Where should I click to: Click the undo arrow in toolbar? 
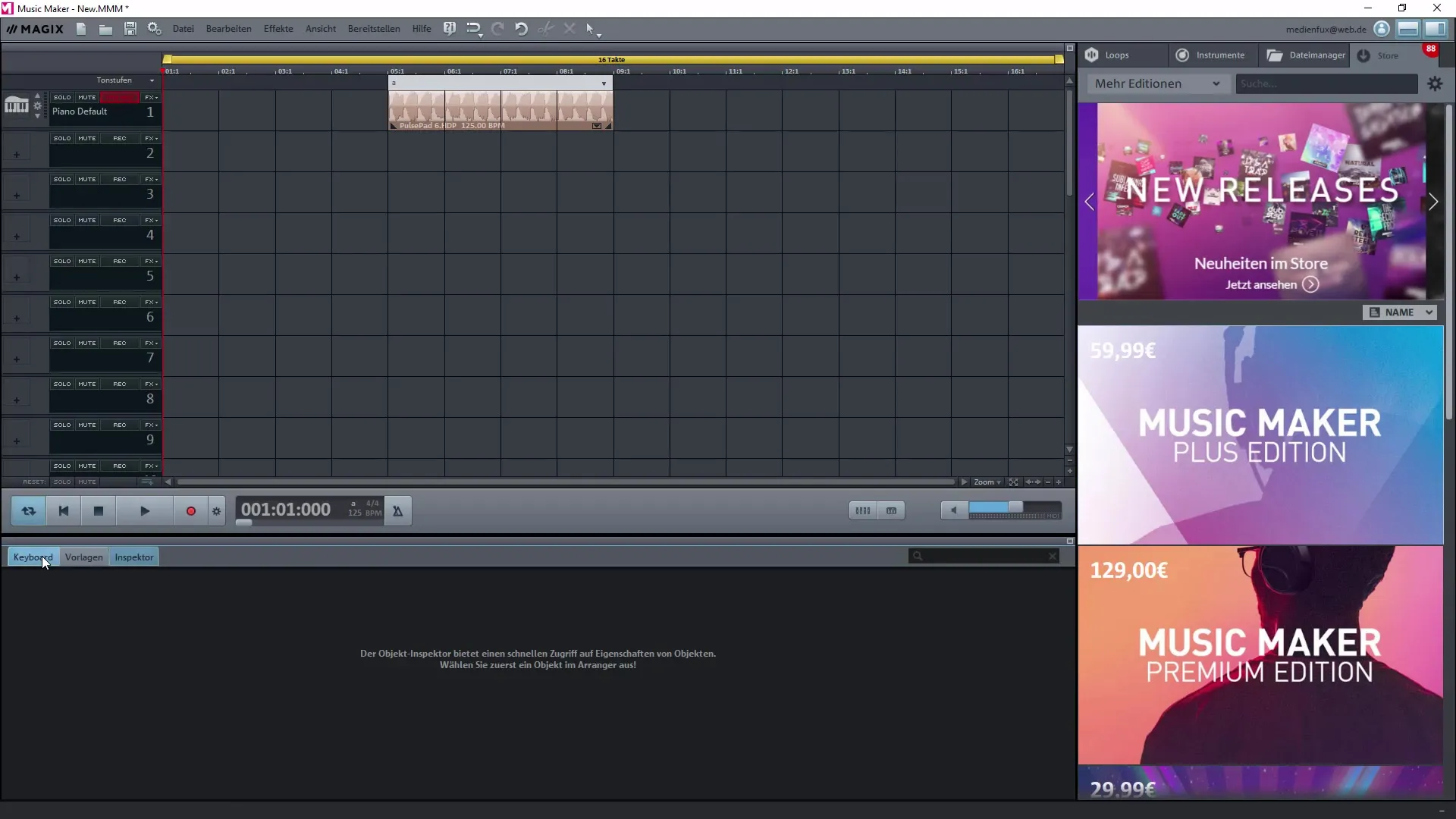522,29
